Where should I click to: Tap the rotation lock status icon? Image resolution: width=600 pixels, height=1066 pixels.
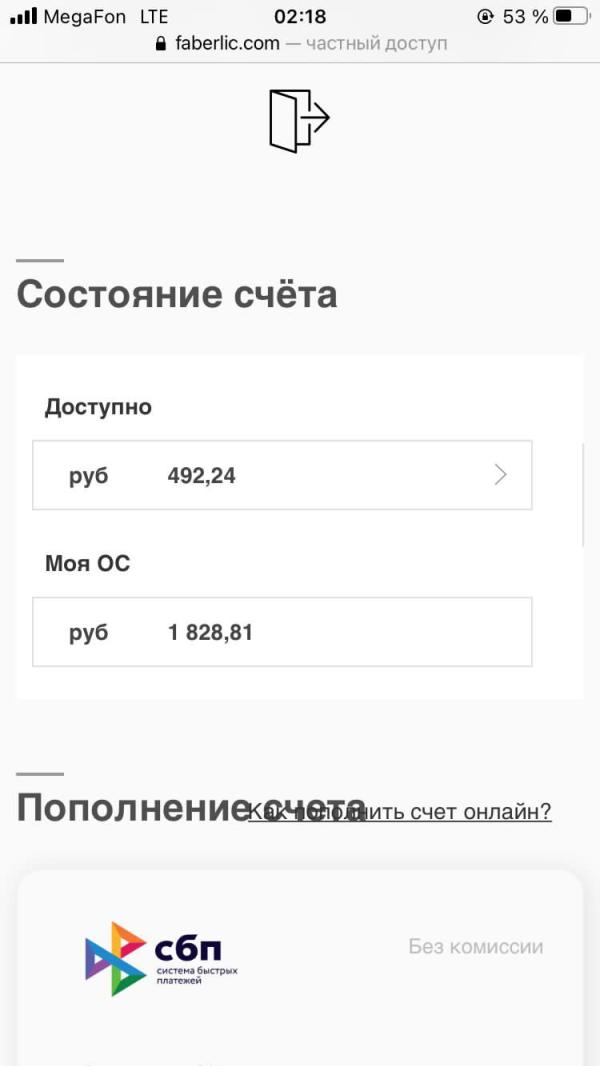485,16
